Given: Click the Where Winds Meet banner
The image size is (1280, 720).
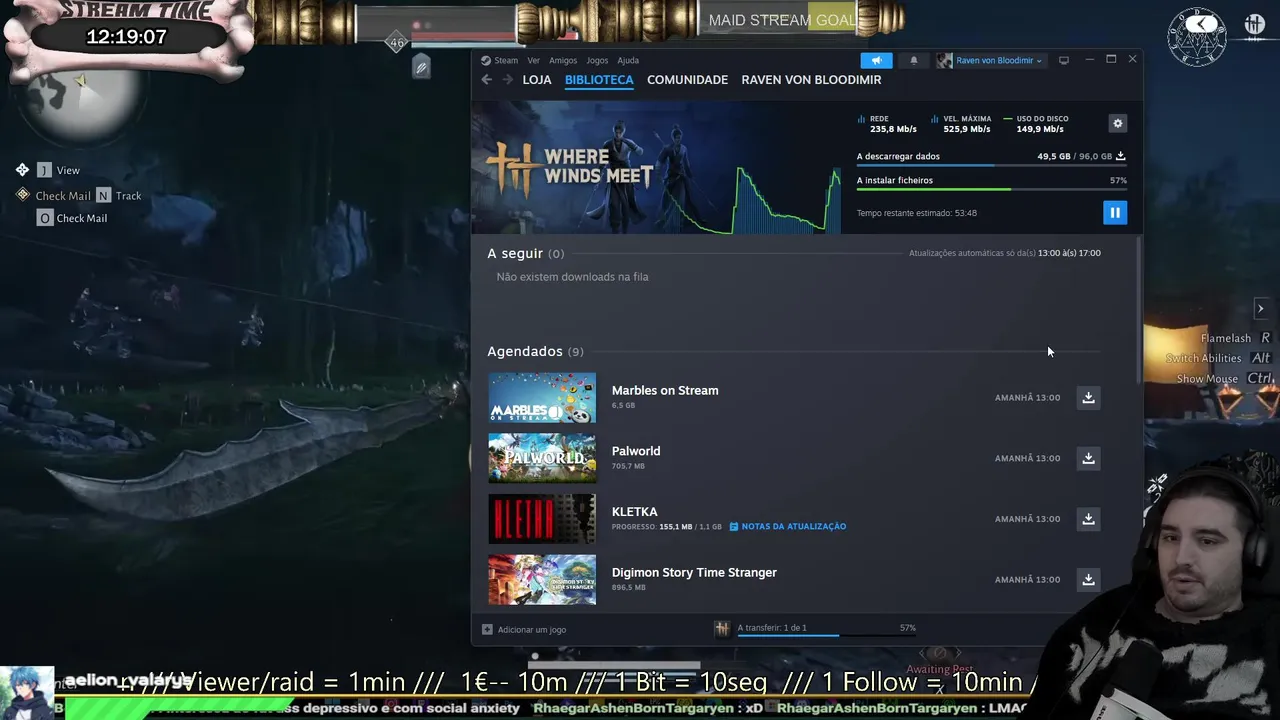Looking at the screenshot, I should (x=656, y=167).
